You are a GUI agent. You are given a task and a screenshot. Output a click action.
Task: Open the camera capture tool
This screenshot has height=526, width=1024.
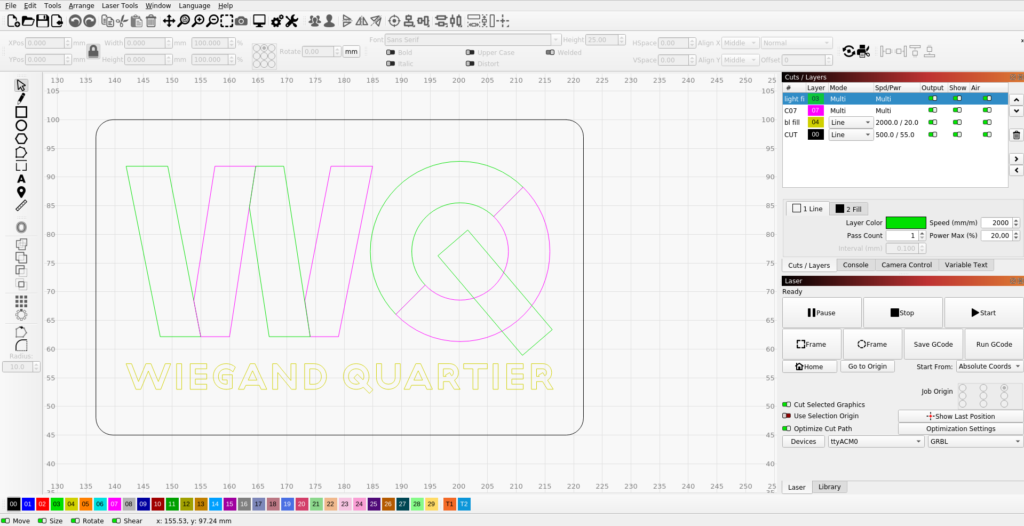[x=241, y=20]
